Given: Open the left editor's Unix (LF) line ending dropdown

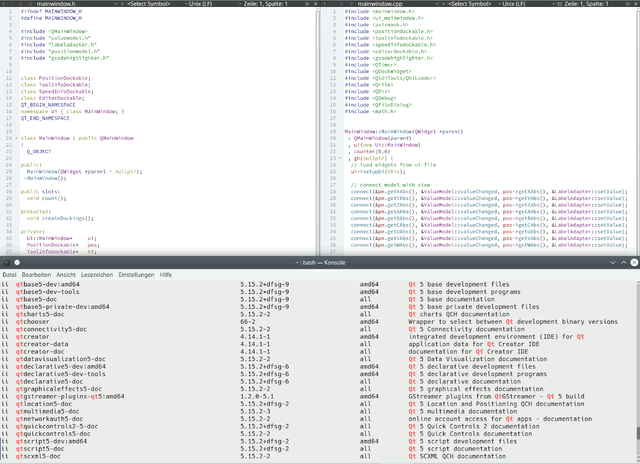Looking at the screenshot, I should pos(214,4).
